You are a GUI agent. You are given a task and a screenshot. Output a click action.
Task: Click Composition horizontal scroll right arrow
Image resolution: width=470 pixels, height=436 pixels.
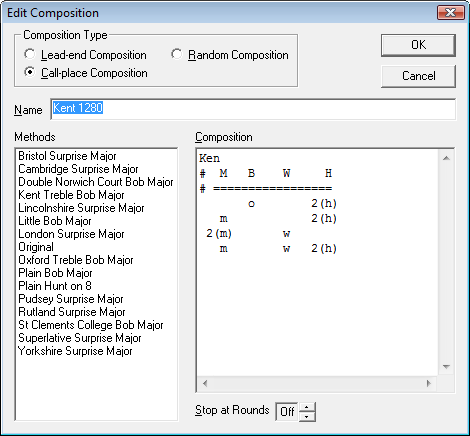click(x=429, y=383)
